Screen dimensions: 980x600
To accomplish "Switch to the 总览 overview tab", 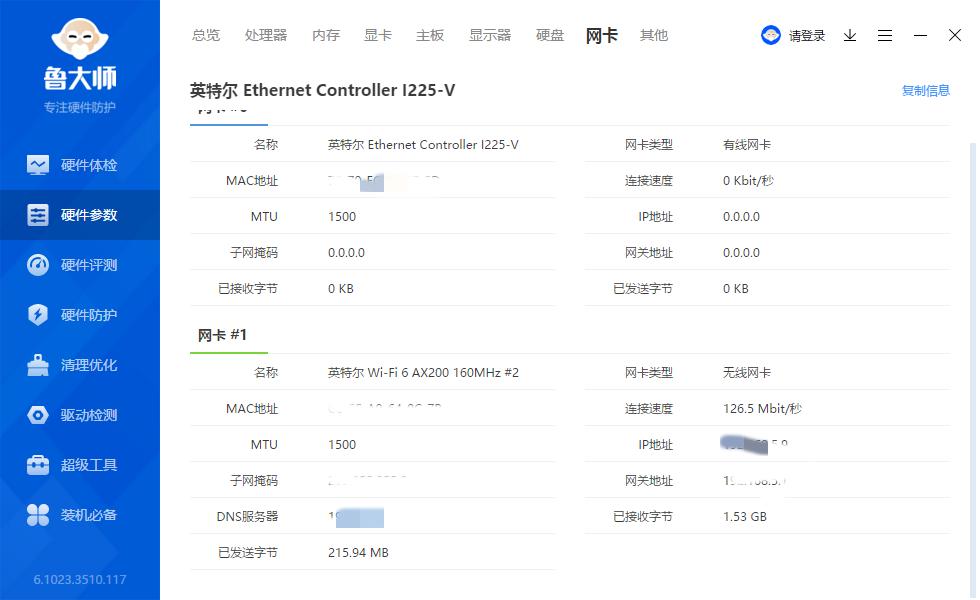I will tap(206, 35).
